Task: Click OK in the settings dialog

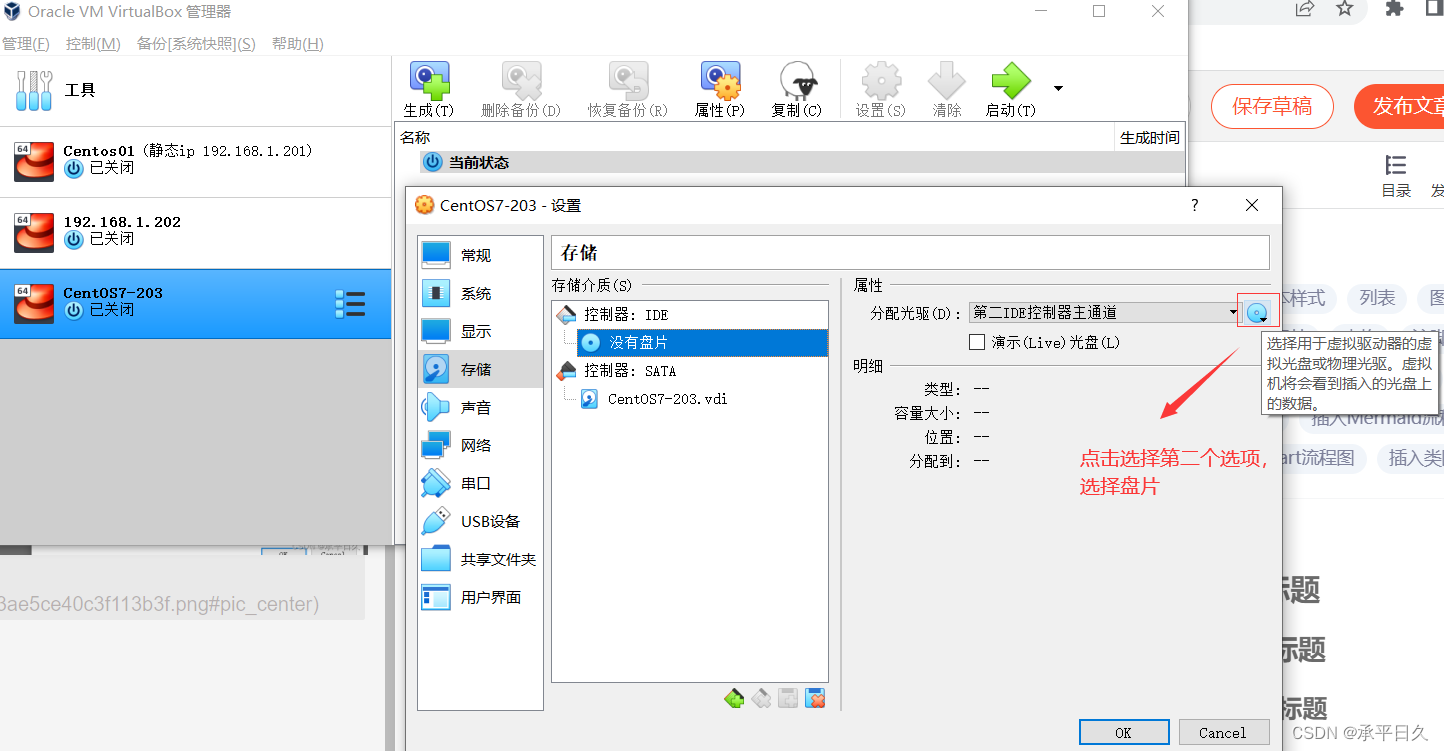Action: pos(1124,732)
